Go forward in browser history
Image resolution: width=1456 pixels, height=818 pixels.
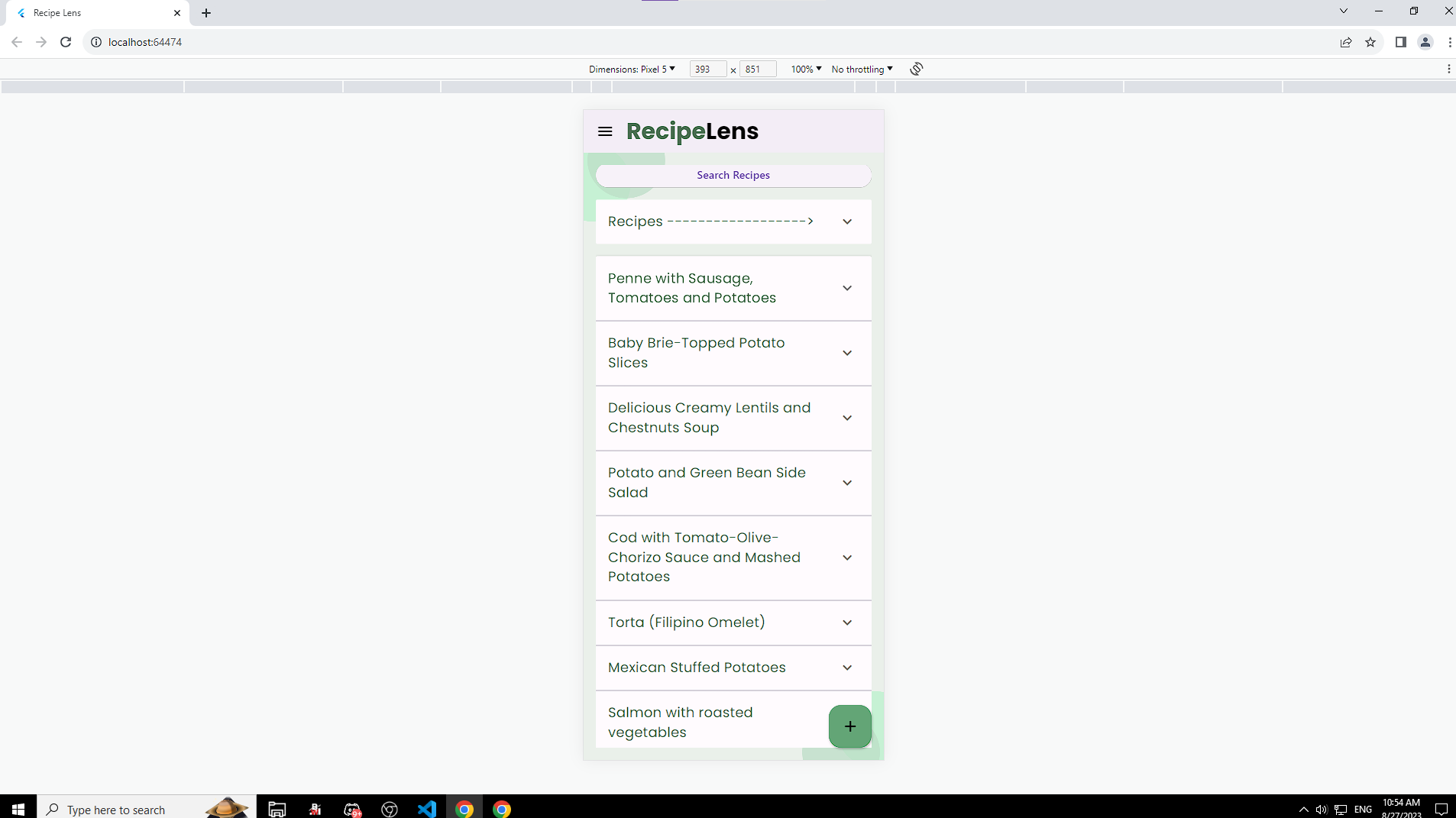point(41,42)
